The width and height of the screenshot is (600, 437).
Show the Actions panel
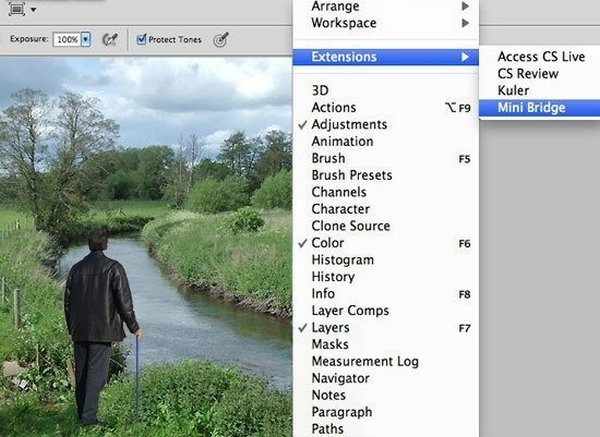coord(386,108)
